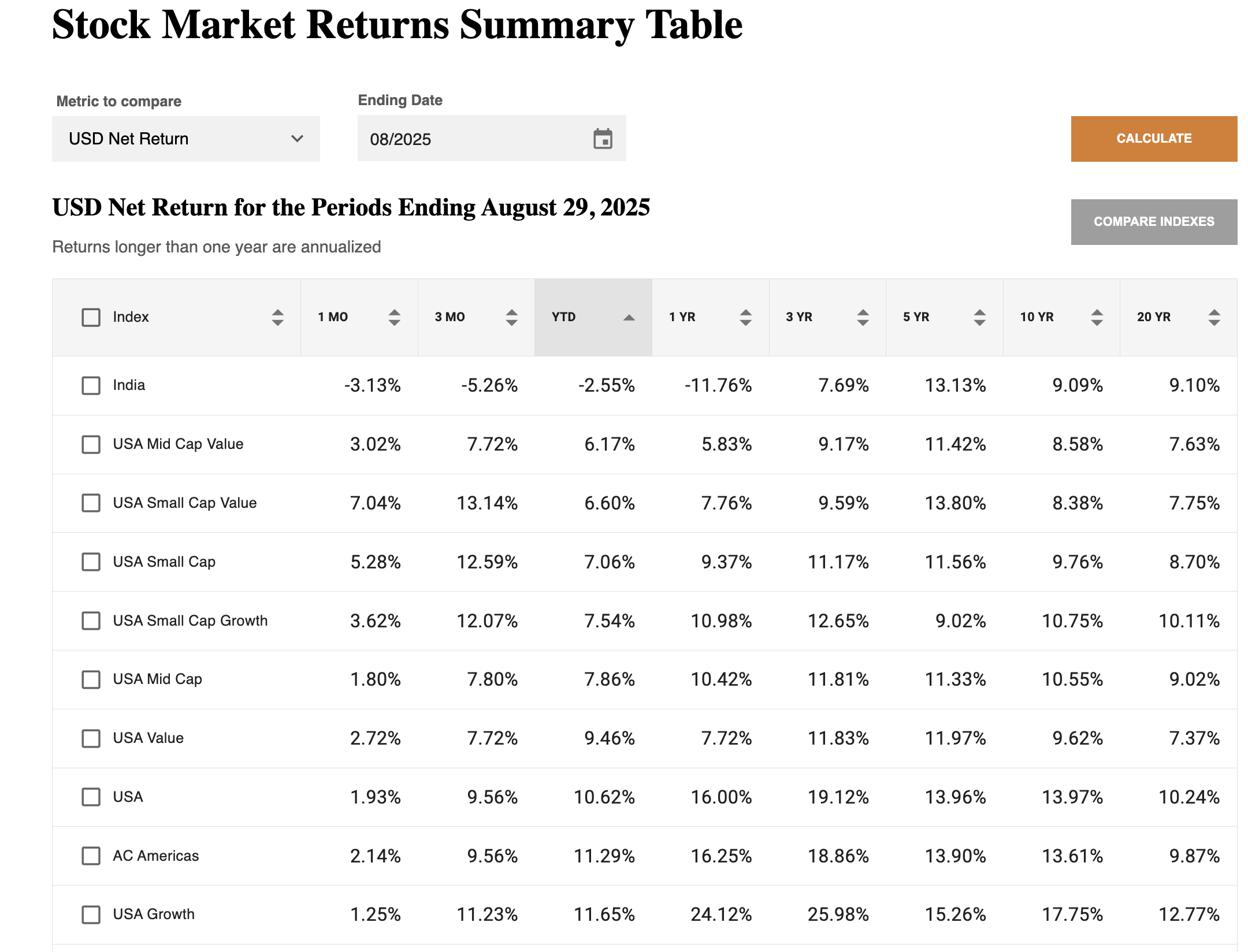1248x952 pixels.
Task: Sort table by 5 YR column arrows
Action: (x=979, y=317)
